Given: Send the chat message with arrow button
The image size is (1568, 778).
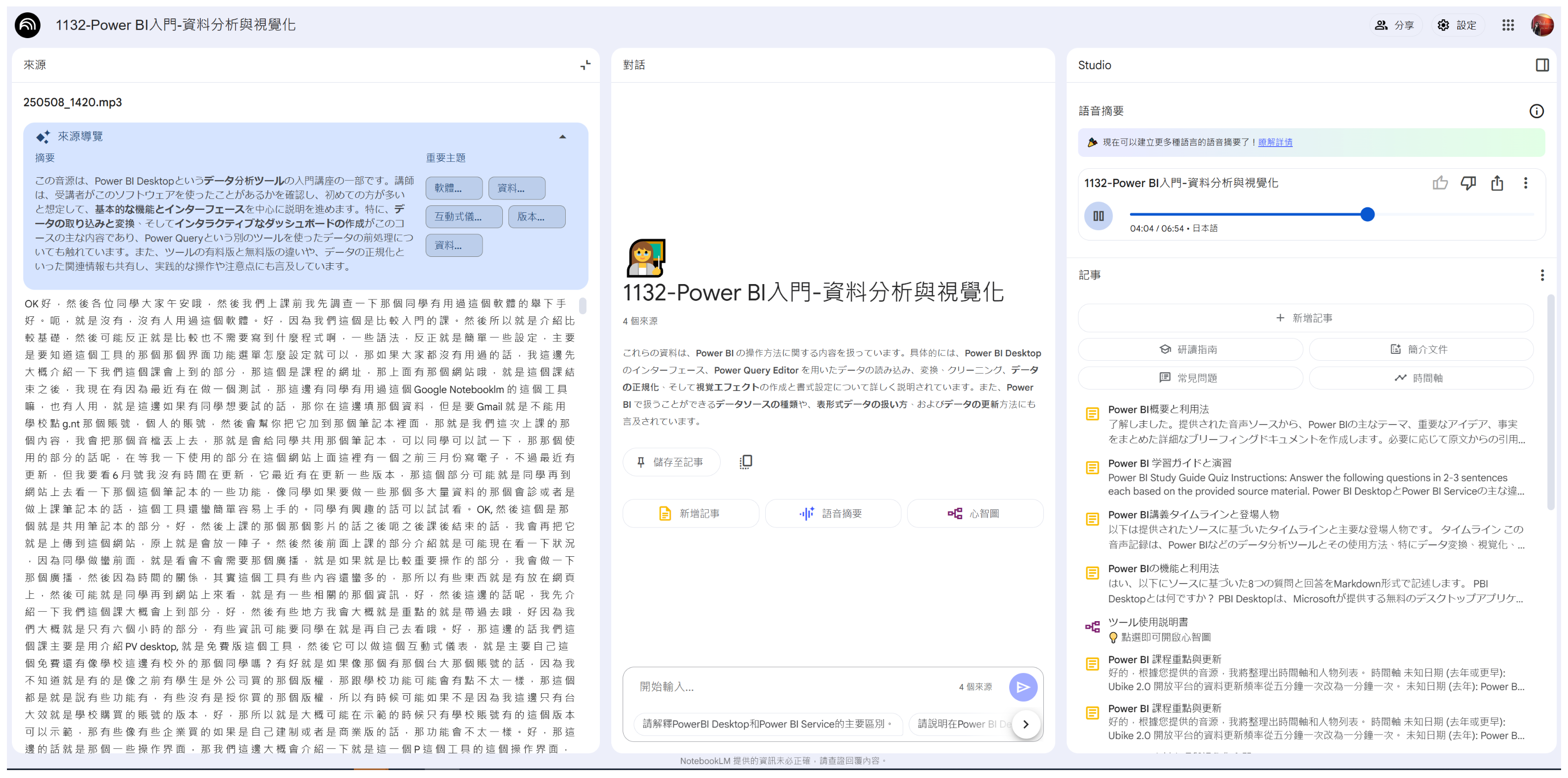Looking at the screenshot, I should click(x=1023, y=687).
